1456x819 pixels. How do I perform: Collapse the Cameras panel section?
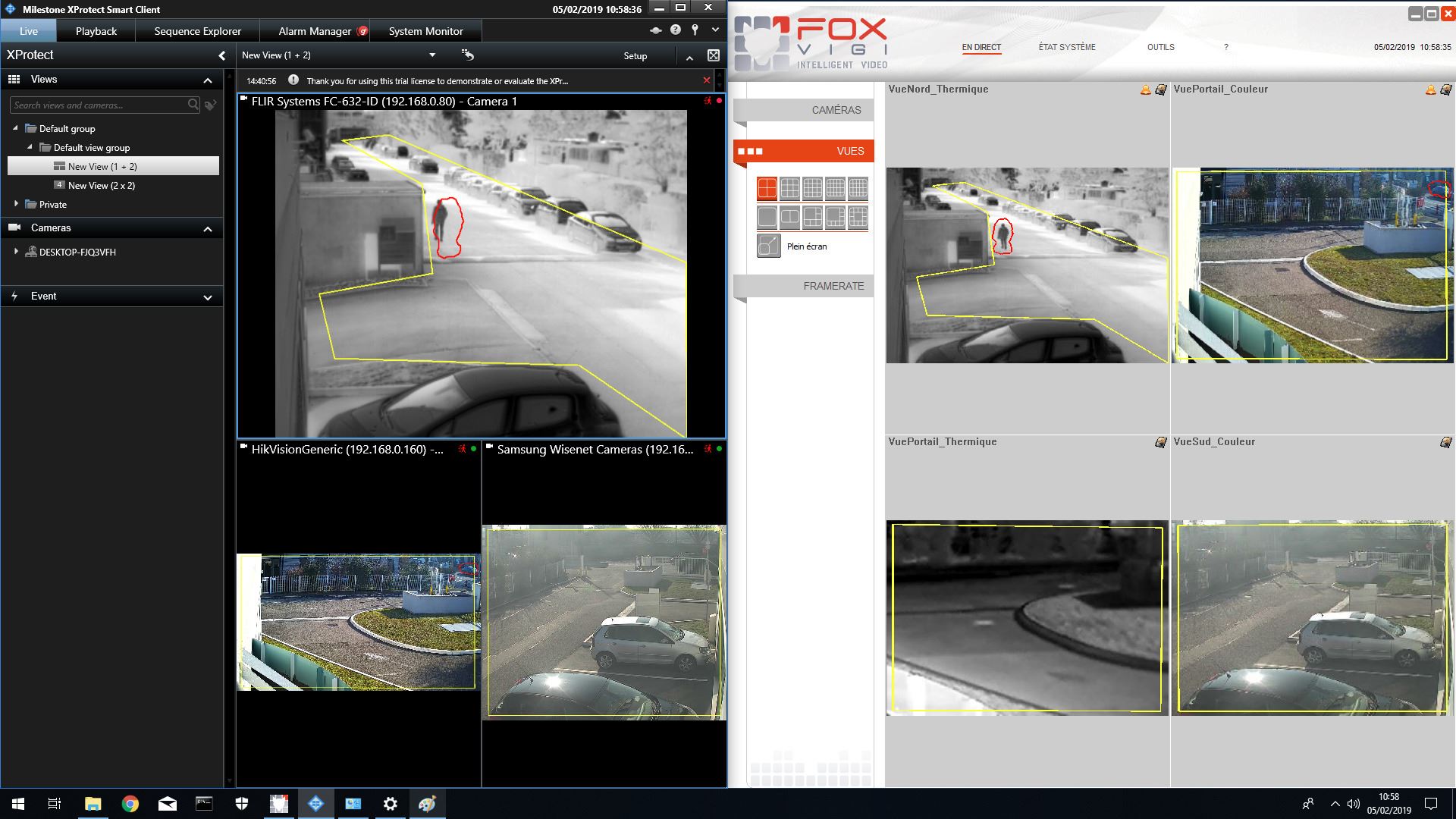point(208,228)
